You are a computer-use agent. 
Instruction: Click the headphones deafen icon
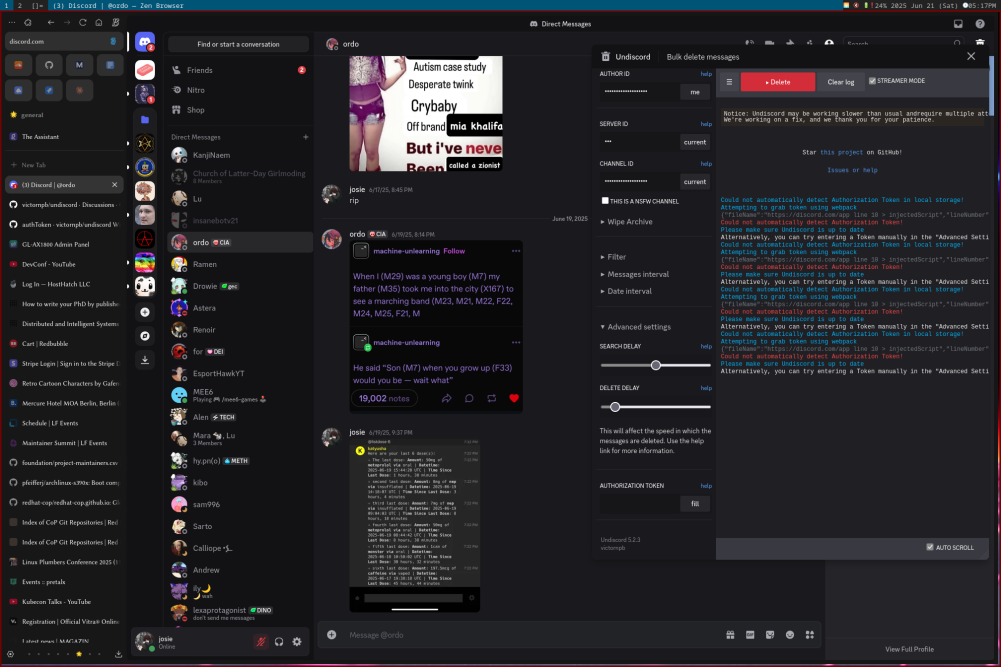click(279, 642)
